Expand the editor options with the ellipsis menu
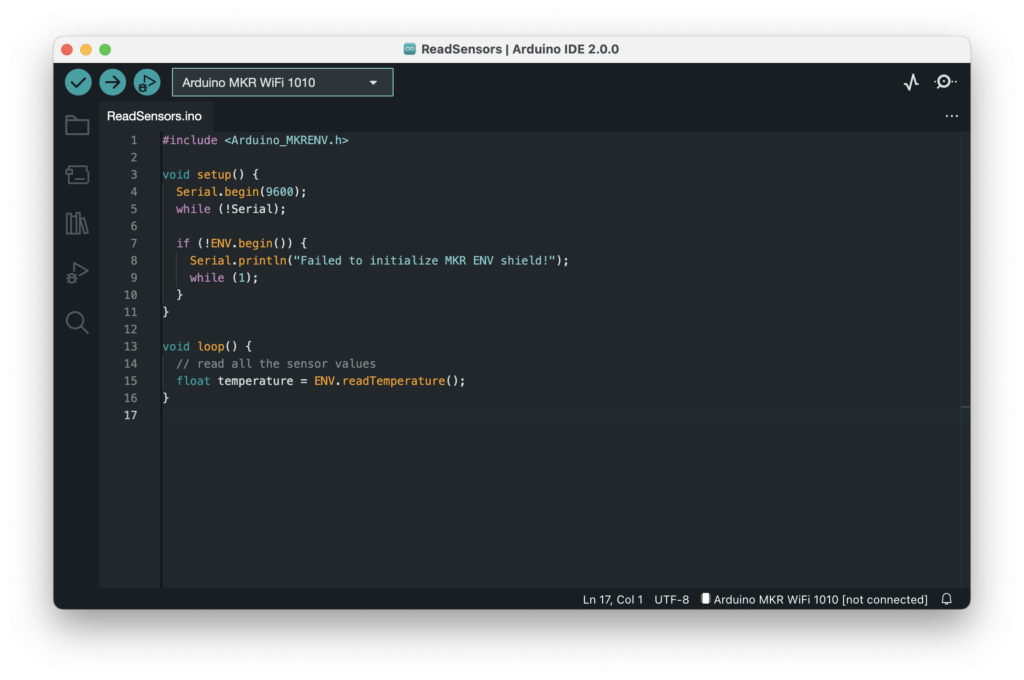 951,116
